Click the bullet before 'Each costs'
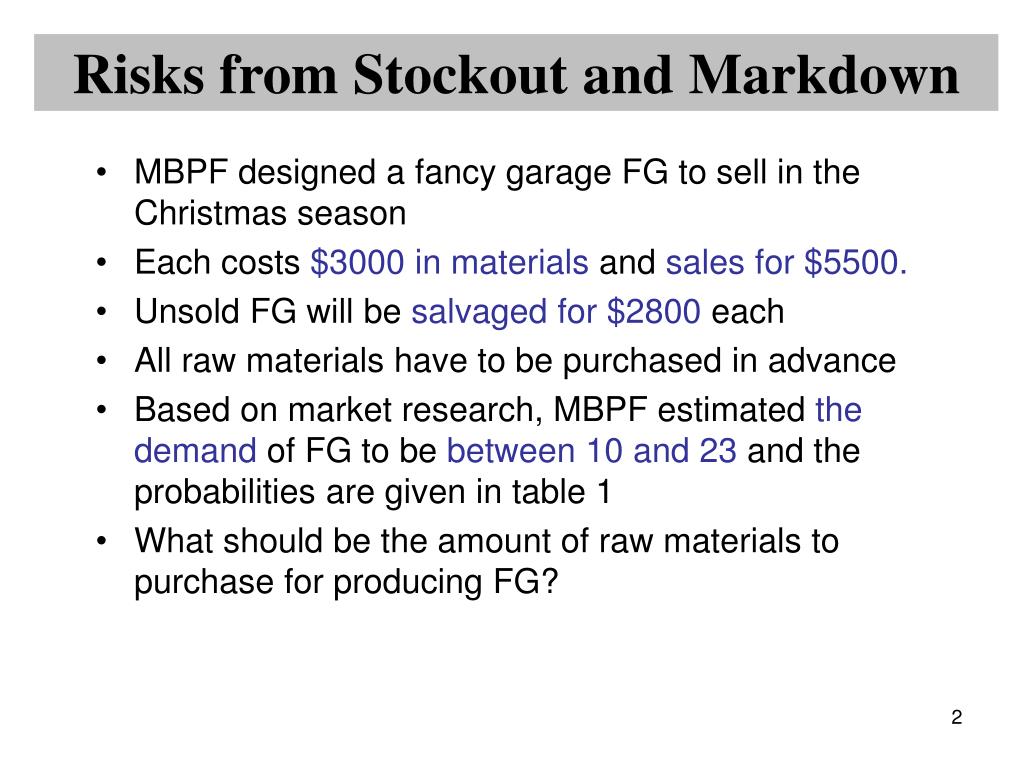This screenshot has height=768, width=1024. click(x=101, y=263)
